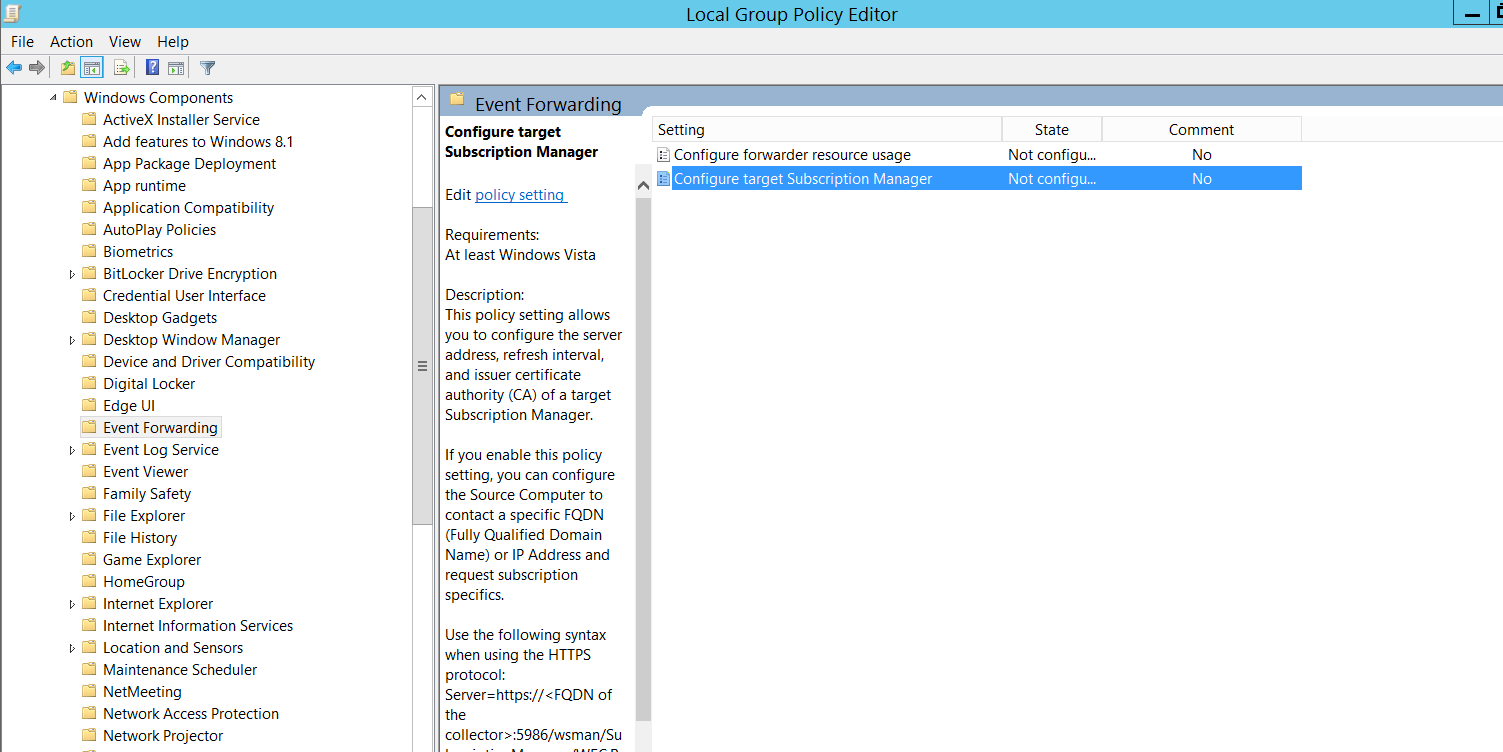
Task: Open Help using the question mark icon
Action: 150,67
